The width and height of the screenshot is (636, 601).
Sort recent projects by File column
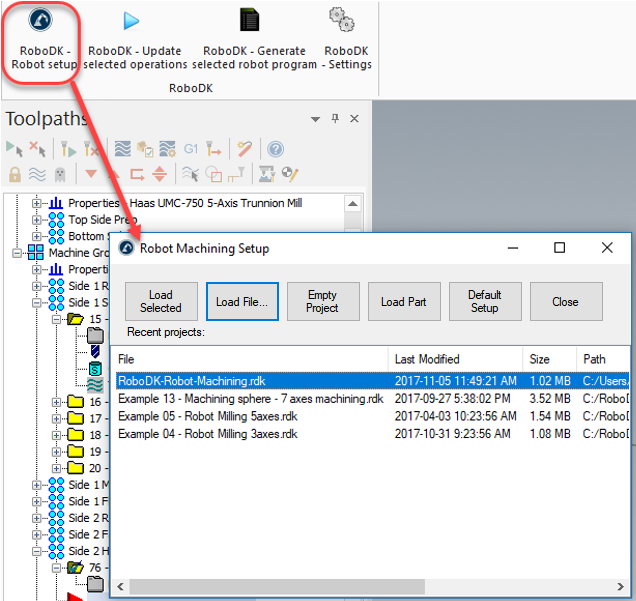pos(250,359)
